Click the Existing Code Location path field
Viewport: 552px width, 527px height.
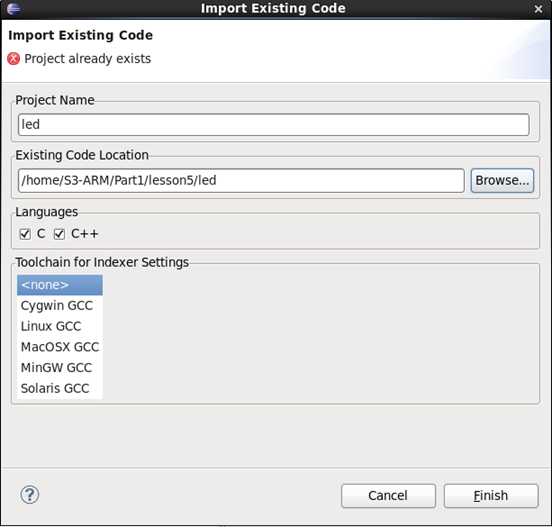pyautogui.click(x=241, y=180)
